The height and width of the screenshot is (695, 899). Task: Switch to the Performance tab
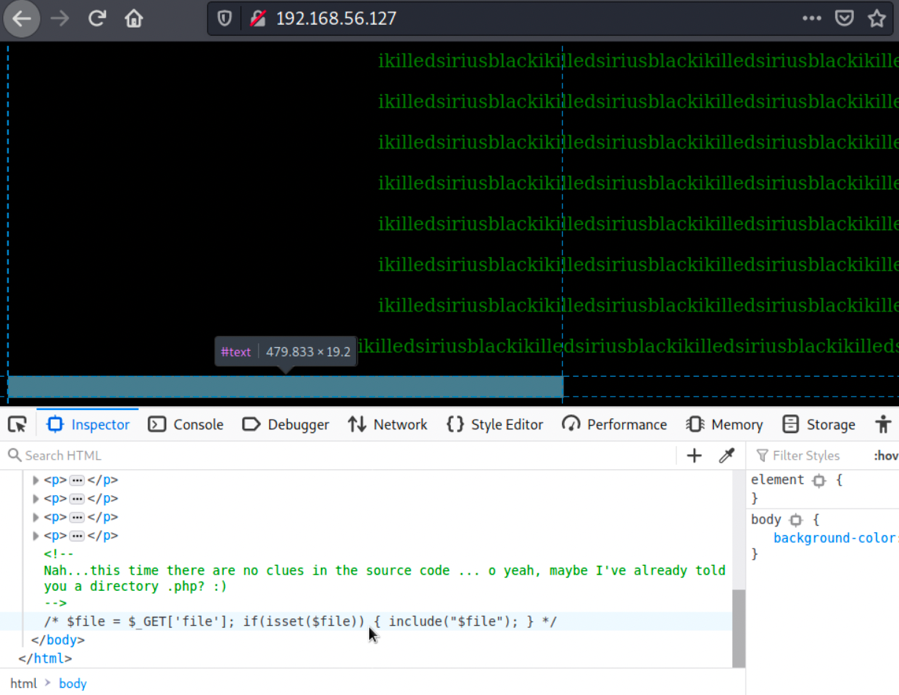(614, 424)
